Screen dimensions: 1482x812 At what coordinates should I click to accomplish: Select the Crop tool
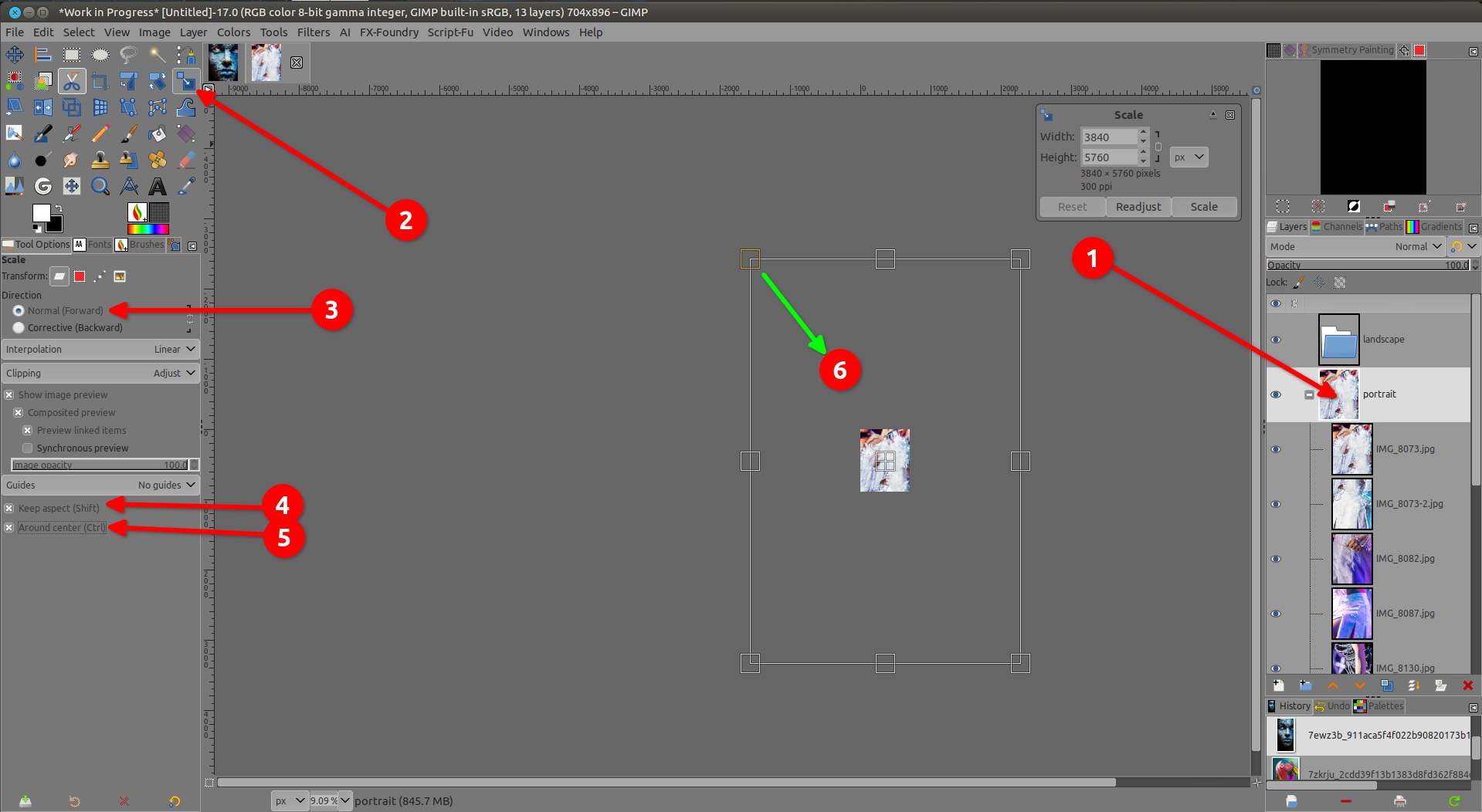(100, 81)
